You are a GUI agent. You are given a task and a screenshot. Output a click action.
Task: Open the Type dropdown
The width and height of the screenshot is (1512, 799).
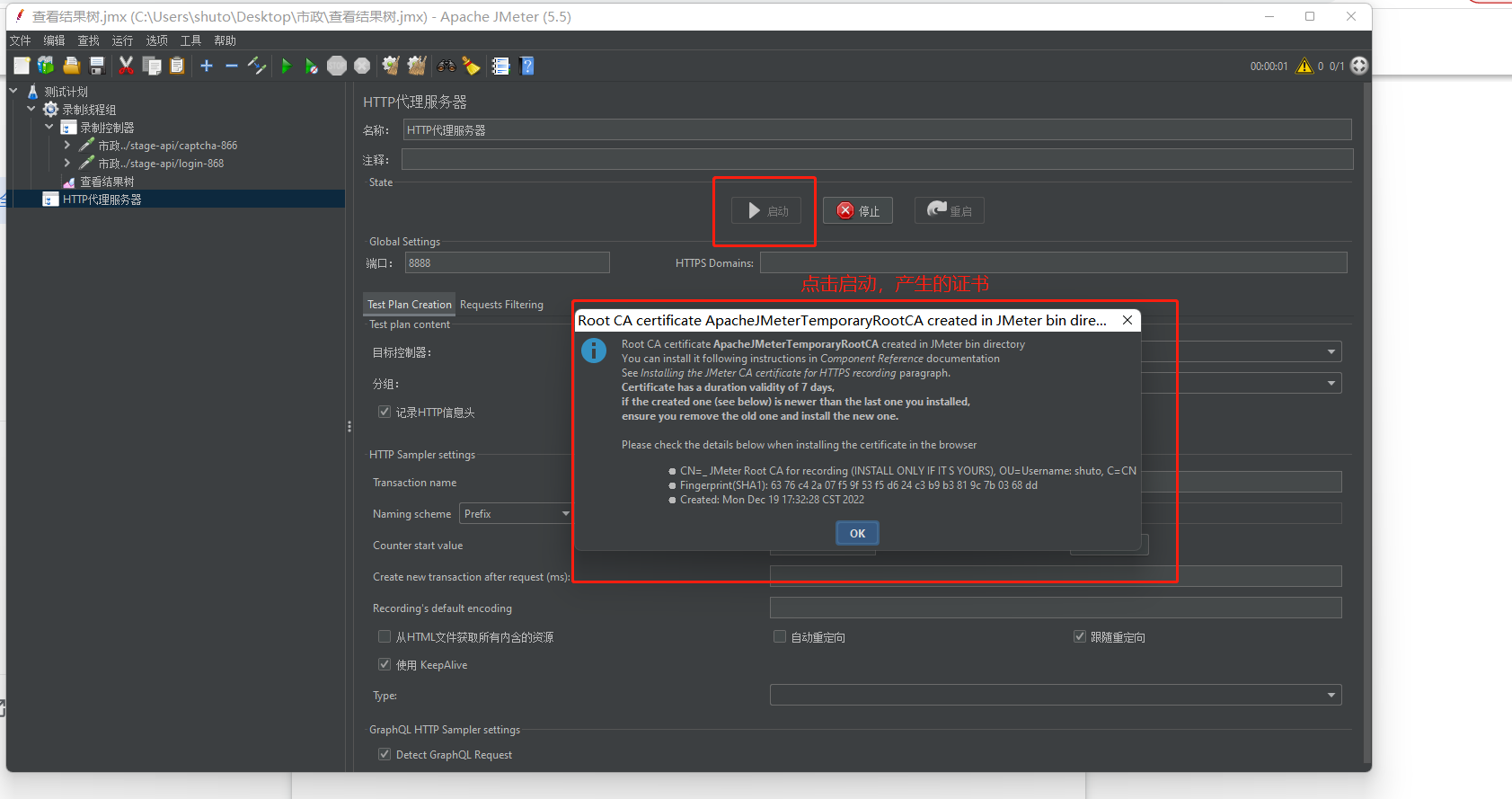pos(1056,695)
